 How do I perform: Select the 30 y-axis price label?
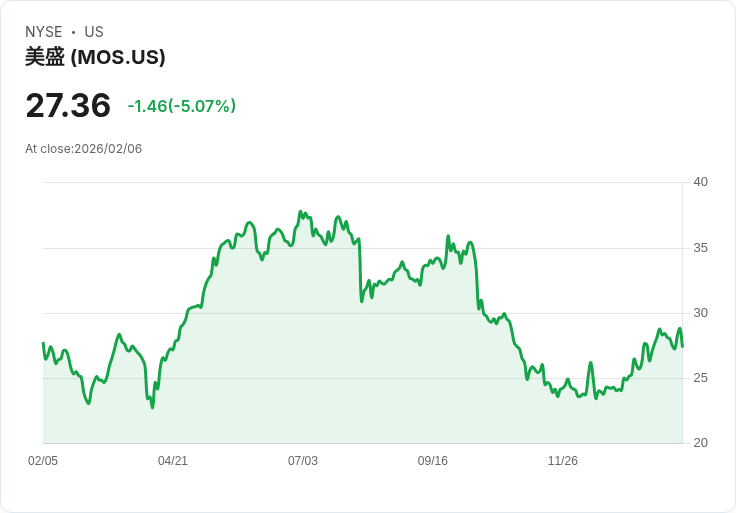pos(701,313)
